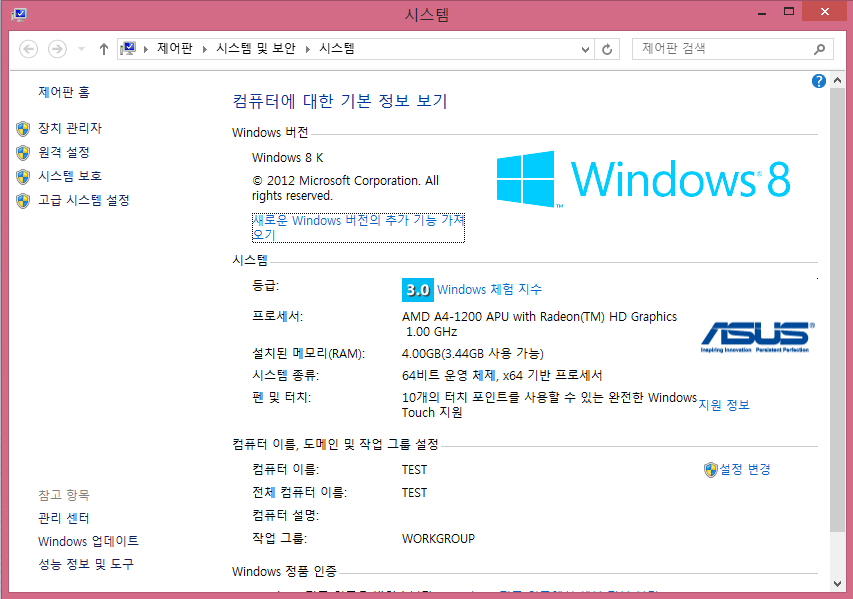Go back with the Back arrow button

pyautogui.click(x=29, y=49)
